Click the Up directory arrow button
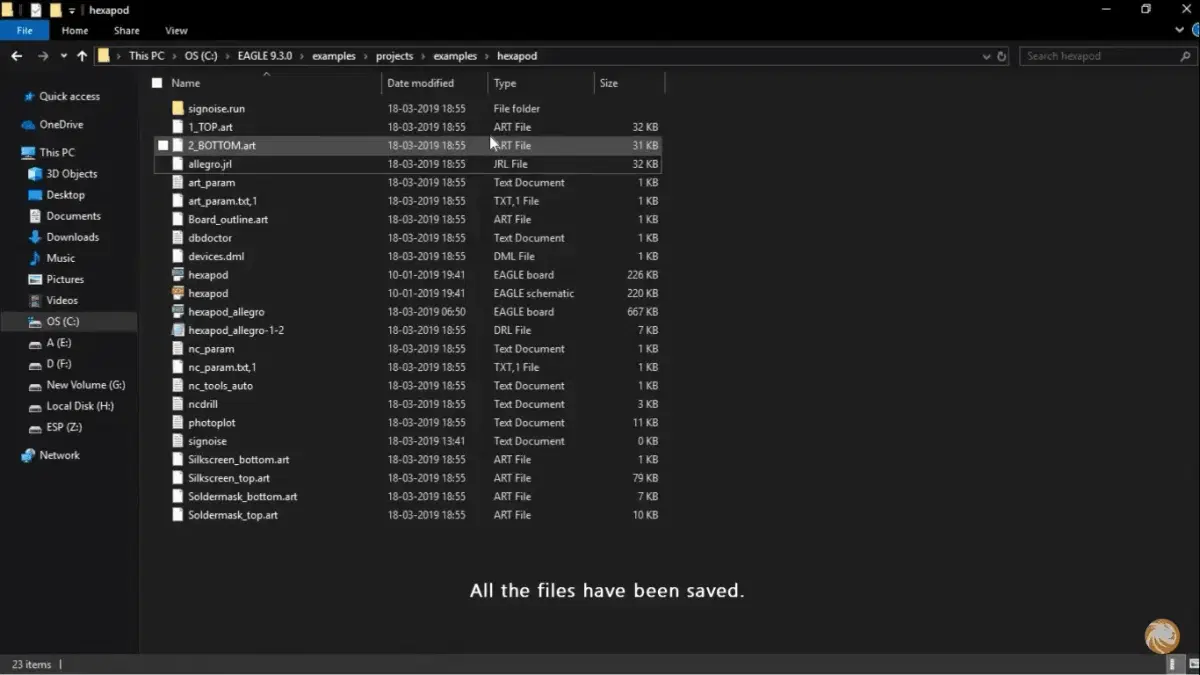 click(82, 56)
